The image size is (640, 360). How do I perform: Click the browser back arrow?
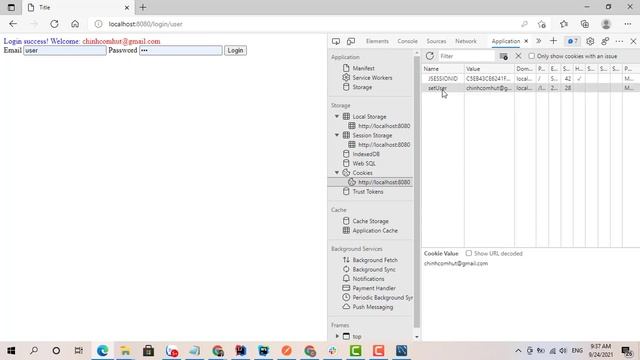[x=13, y=24]
